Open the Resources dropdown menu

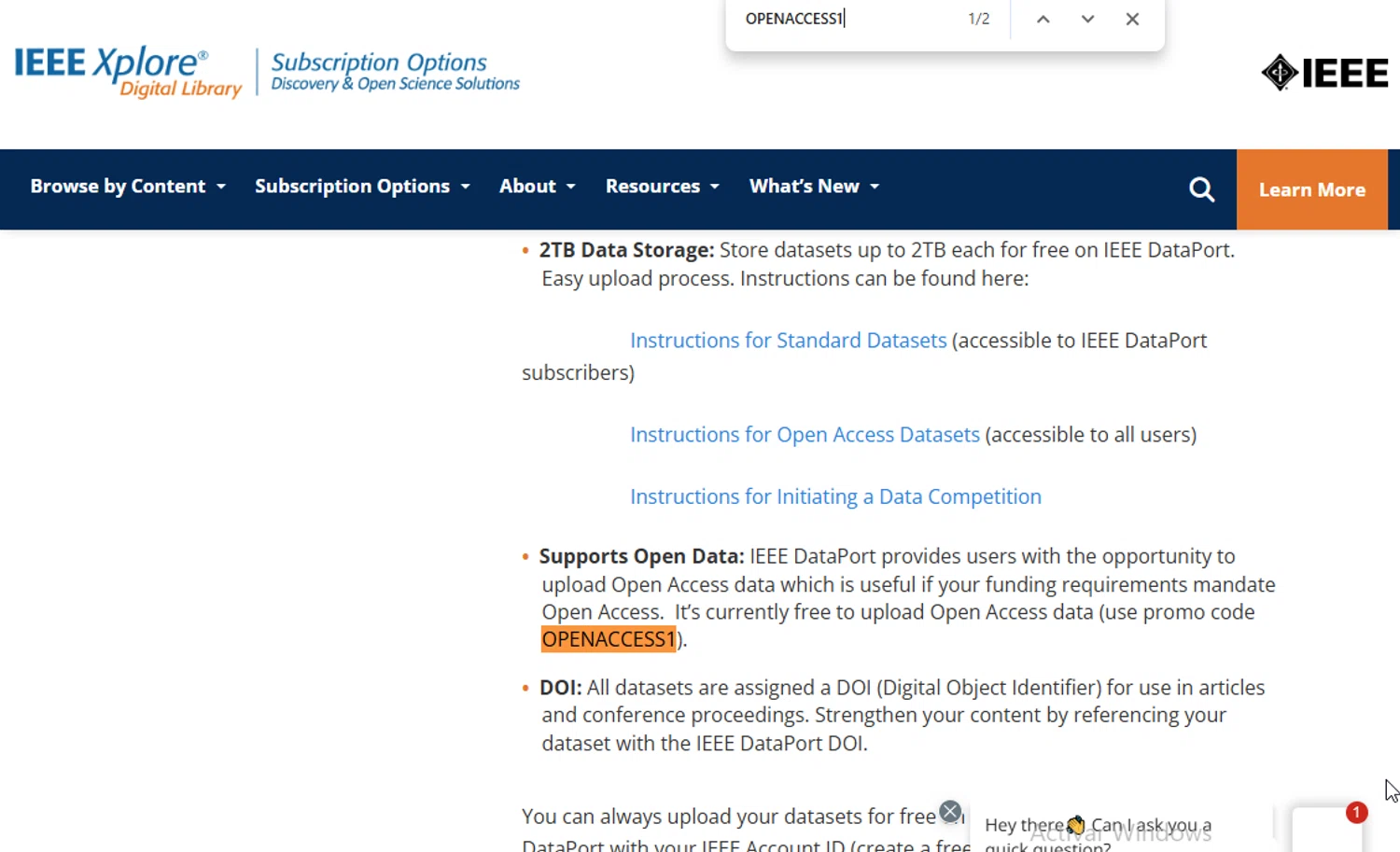[x=663, y=187]
